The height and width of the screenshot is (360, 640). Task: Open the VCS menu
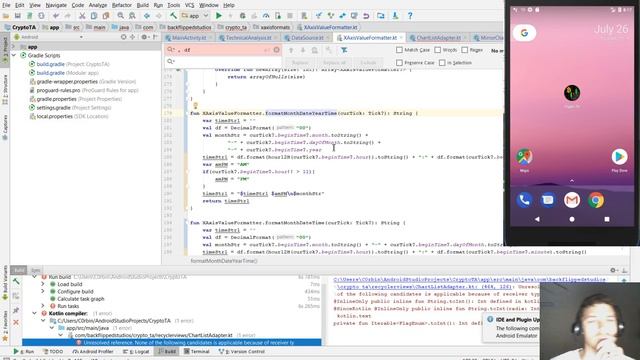(189, 5)
